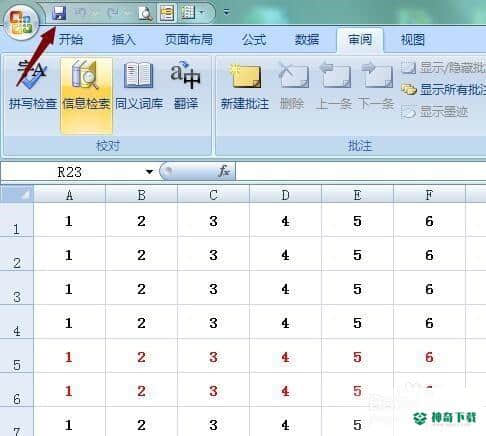Image resolution: width=486 pixels, height=436 pixels.
Task: Switch to the 公式 ribbon tab
Action: [x=254, y=40]
